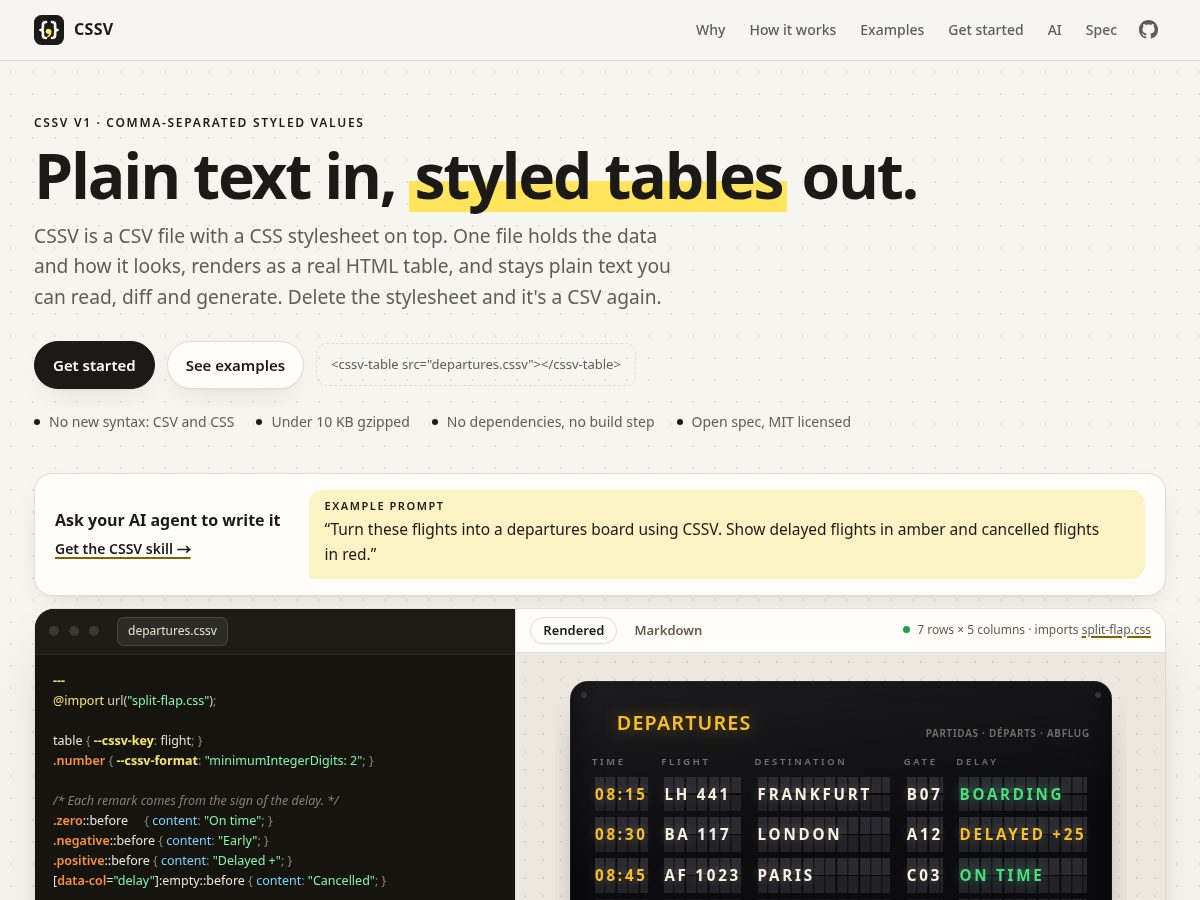Click the 08:15 time cell

coord(621,794)
